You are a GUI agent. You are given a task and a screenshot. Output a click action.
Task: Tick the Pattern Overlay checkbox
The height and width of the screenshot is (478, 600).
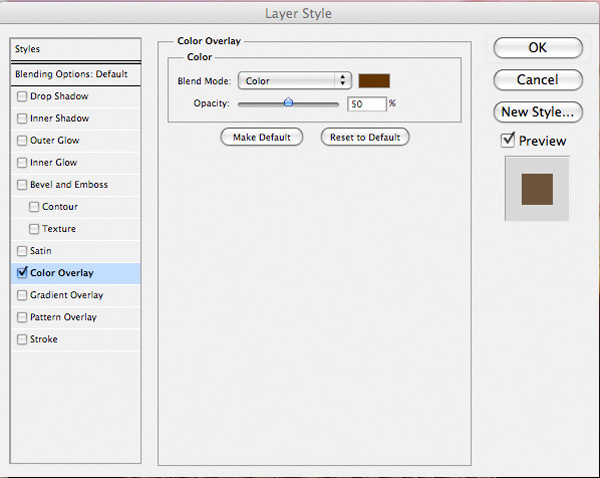click(22, 317)
